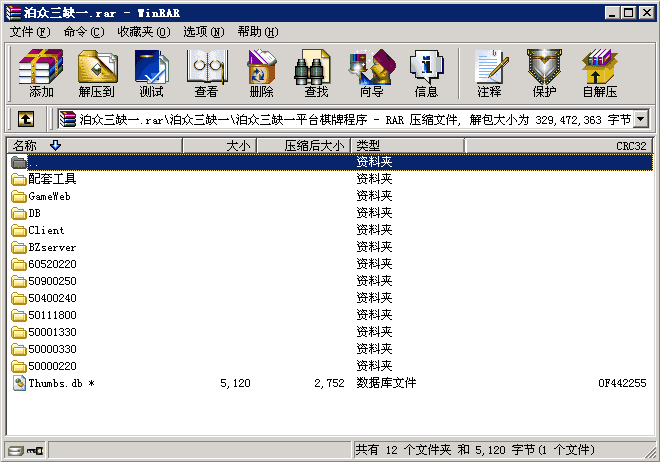Select the 50900250 folder row
The height and width of the screenshot is (462, 660).
[x=330, y=281]
